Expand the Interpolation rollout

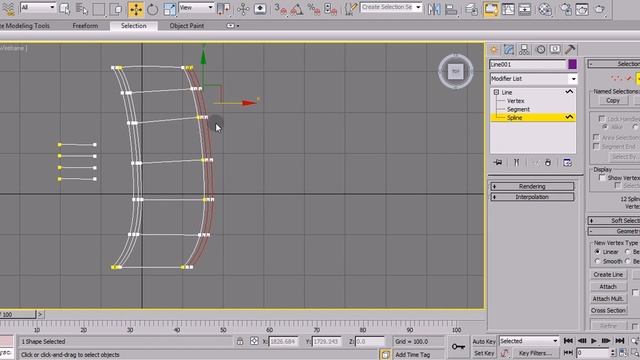[532, 197]
